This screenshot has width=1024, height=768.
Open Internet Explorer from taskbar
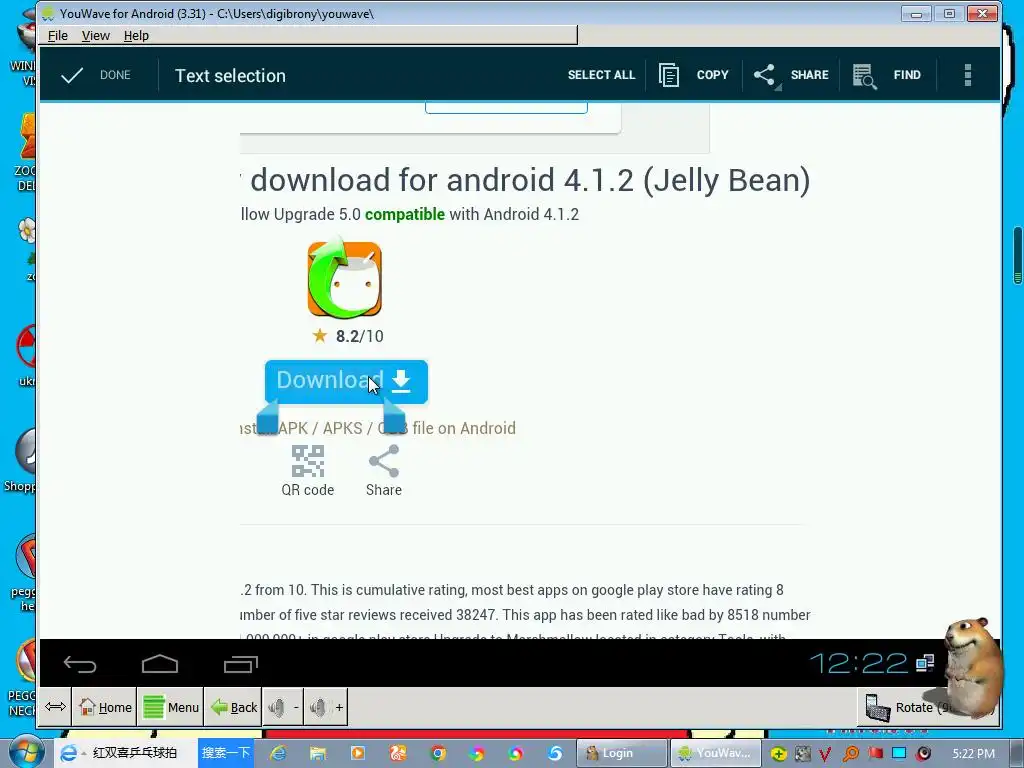(x=278, y=754)
